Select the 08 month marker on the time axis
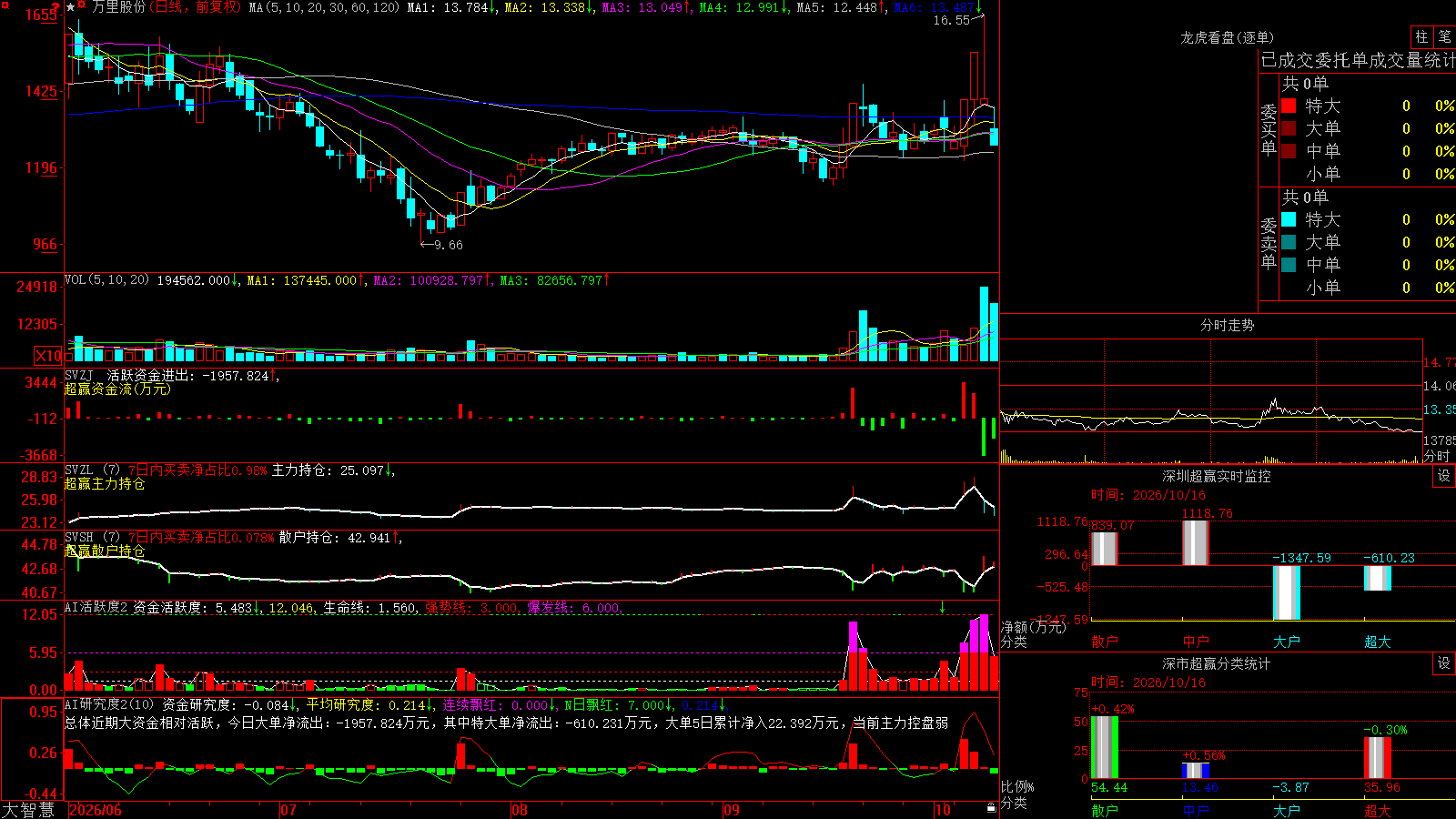This screenshot has width=1456, height=819. click(x=520, y=810)
